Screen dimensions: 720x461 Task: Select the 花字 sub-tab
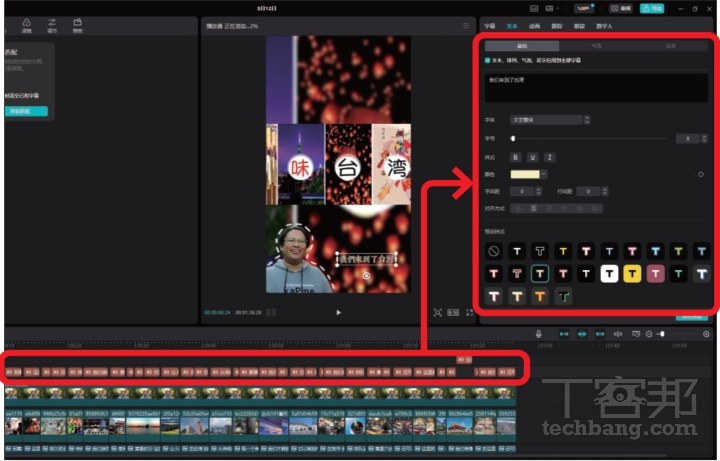pos(671,46)
